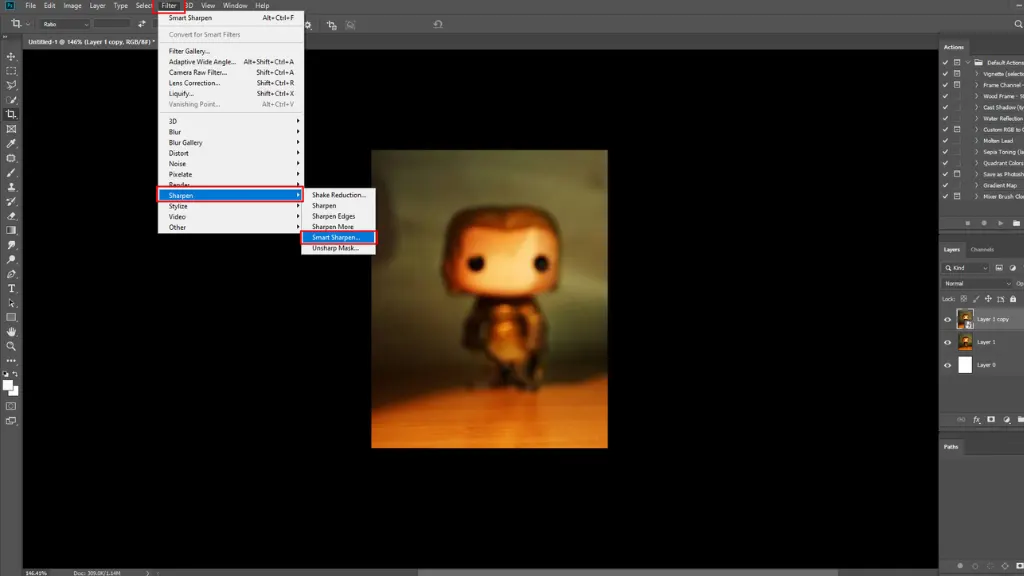1024x576 pixels.
Task: Select the Eyedropper tool
Action: (x=11, y=144)
